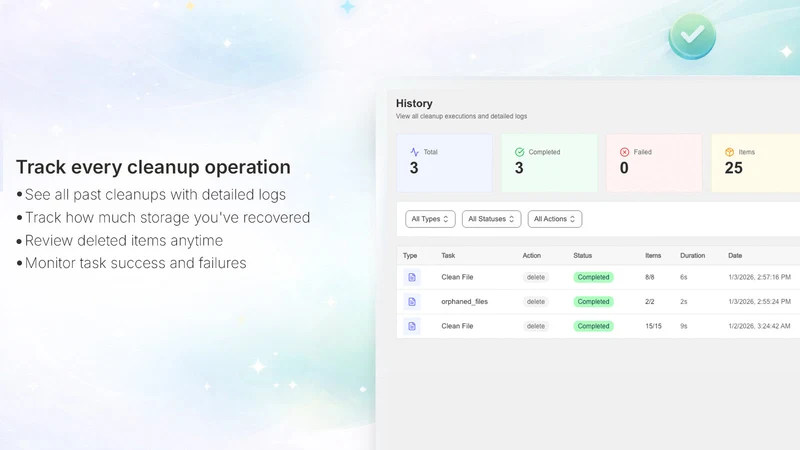
Task: Click the file icon in the 15/15 Clean File row
Action: click(412, 326)
